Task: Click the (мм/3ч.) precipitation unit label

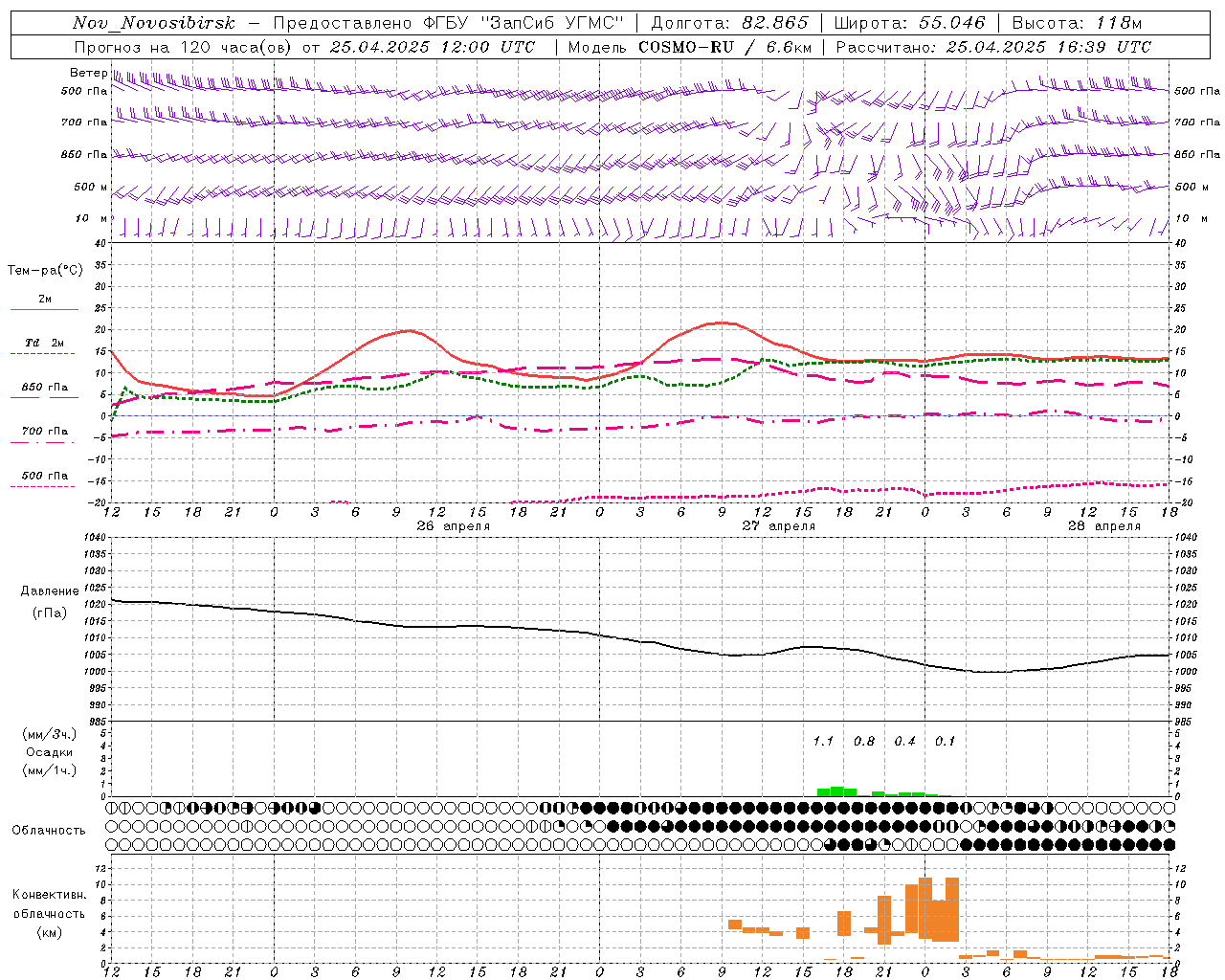Action: pyautogui.click(x=49, y=734)
